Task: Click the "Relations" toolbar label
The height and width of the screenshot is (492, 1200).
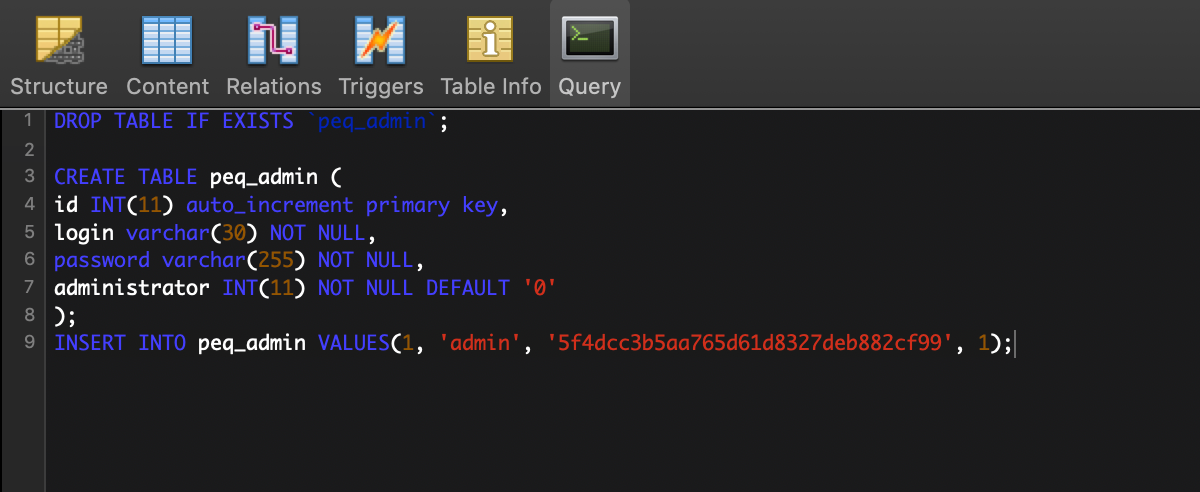Action: 273,87
